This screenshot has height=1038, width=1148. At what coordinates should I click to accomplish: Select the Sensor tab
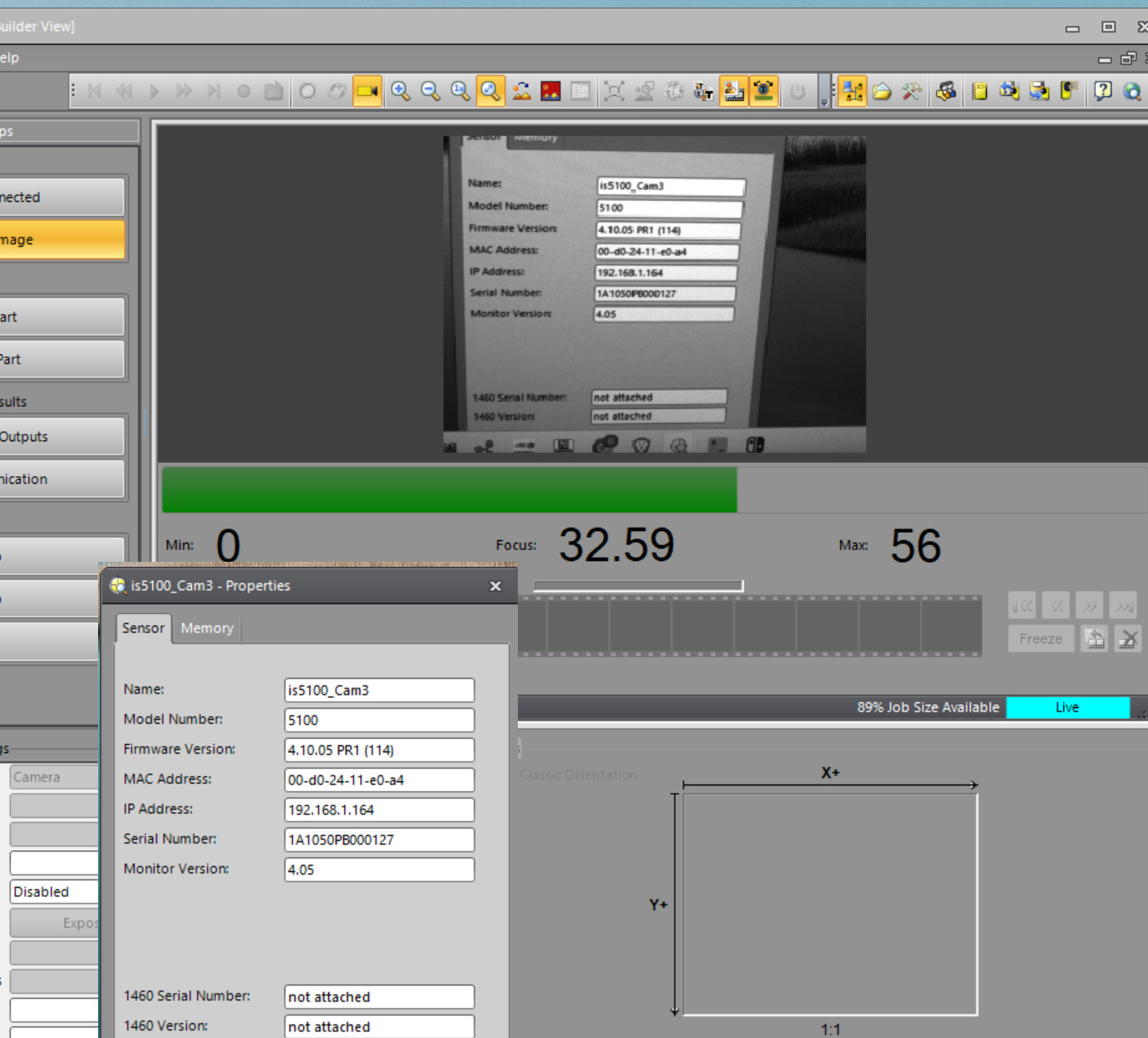coord(143,628)
